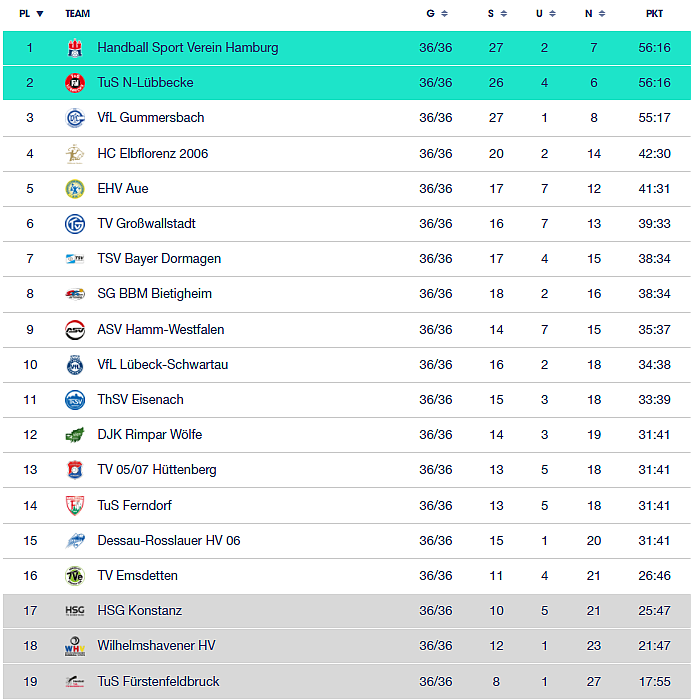Viewport: 691px width, 700px height.
Task: Click the VfL Gummersbach club crest
Action: [x=75, y=118]
